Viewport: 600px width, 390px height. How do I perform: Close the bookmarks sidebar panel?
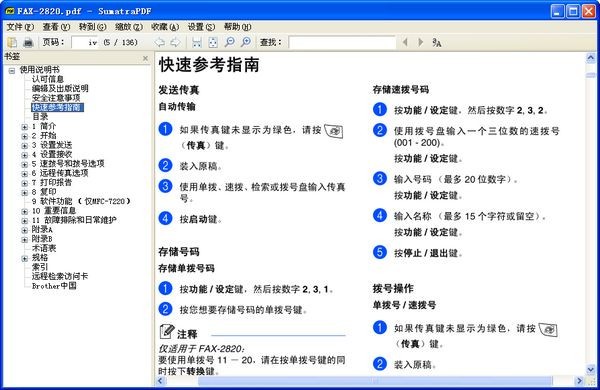145,58
